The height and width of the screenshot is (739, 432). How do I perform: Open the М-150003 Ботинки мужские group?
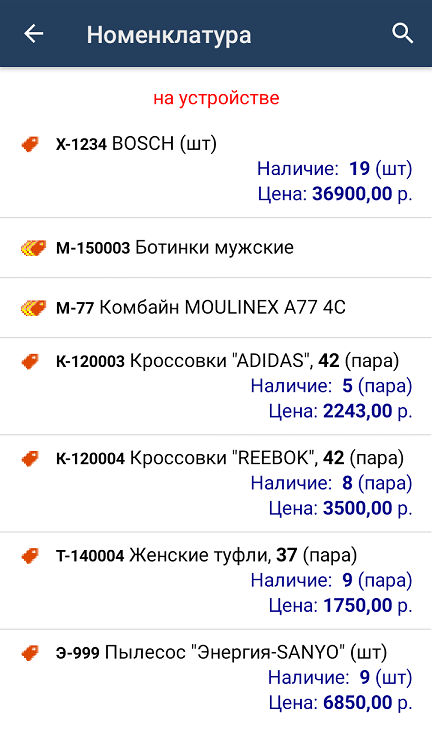(216, 248)
